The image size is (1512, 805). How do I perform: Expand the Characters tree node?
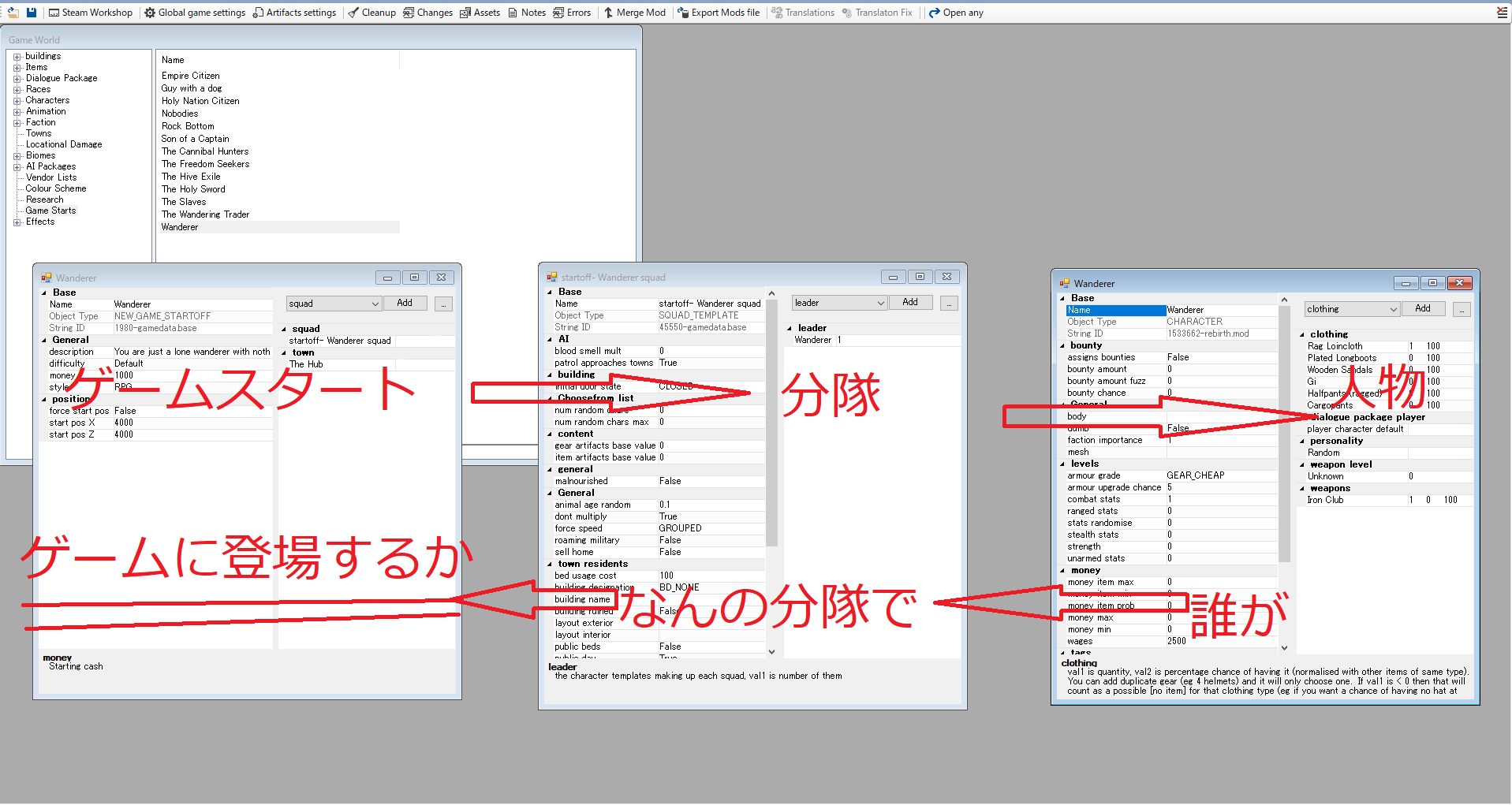tap(17, 101)
